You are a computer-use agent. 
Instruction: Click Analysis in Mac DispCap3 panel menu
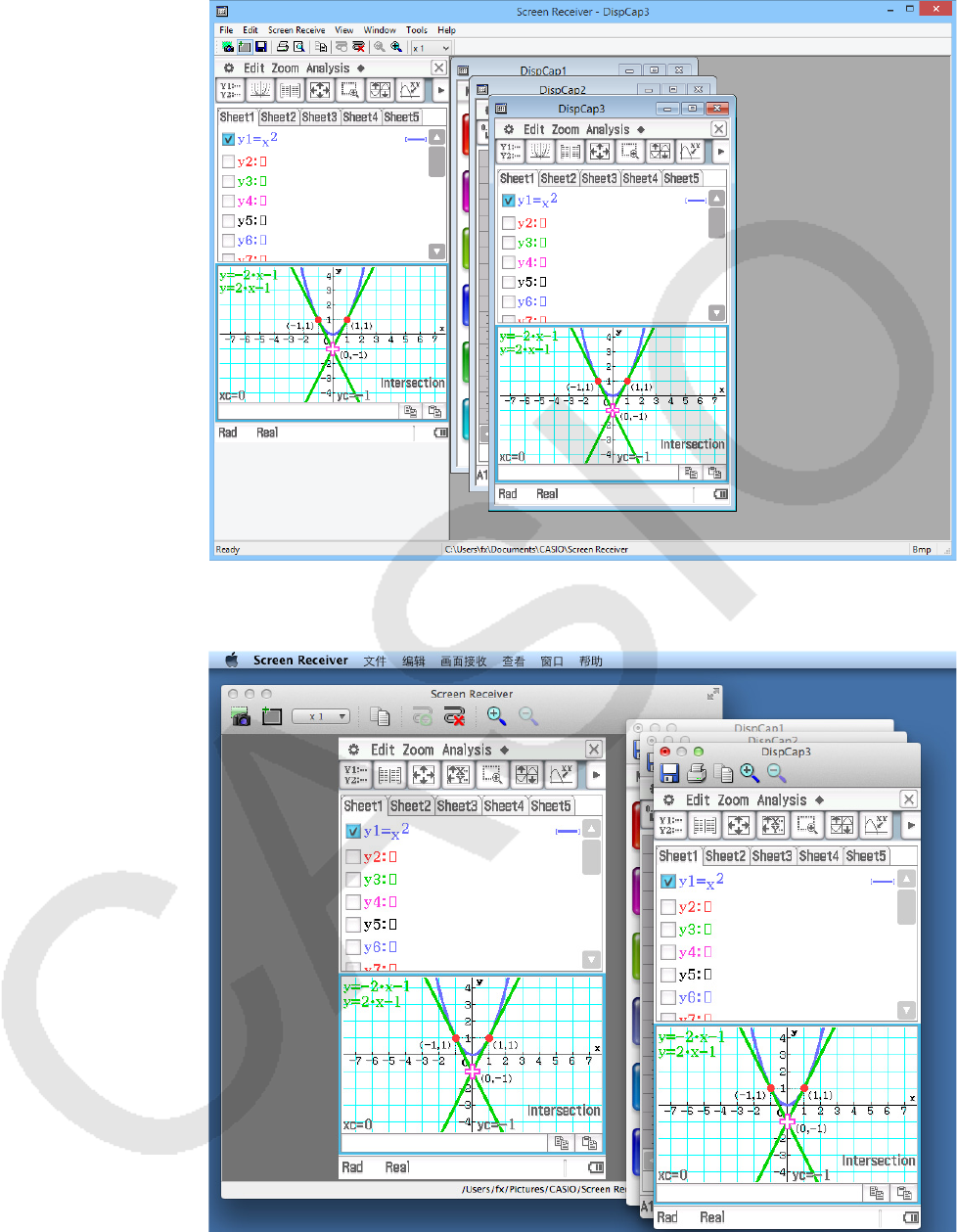782,799
